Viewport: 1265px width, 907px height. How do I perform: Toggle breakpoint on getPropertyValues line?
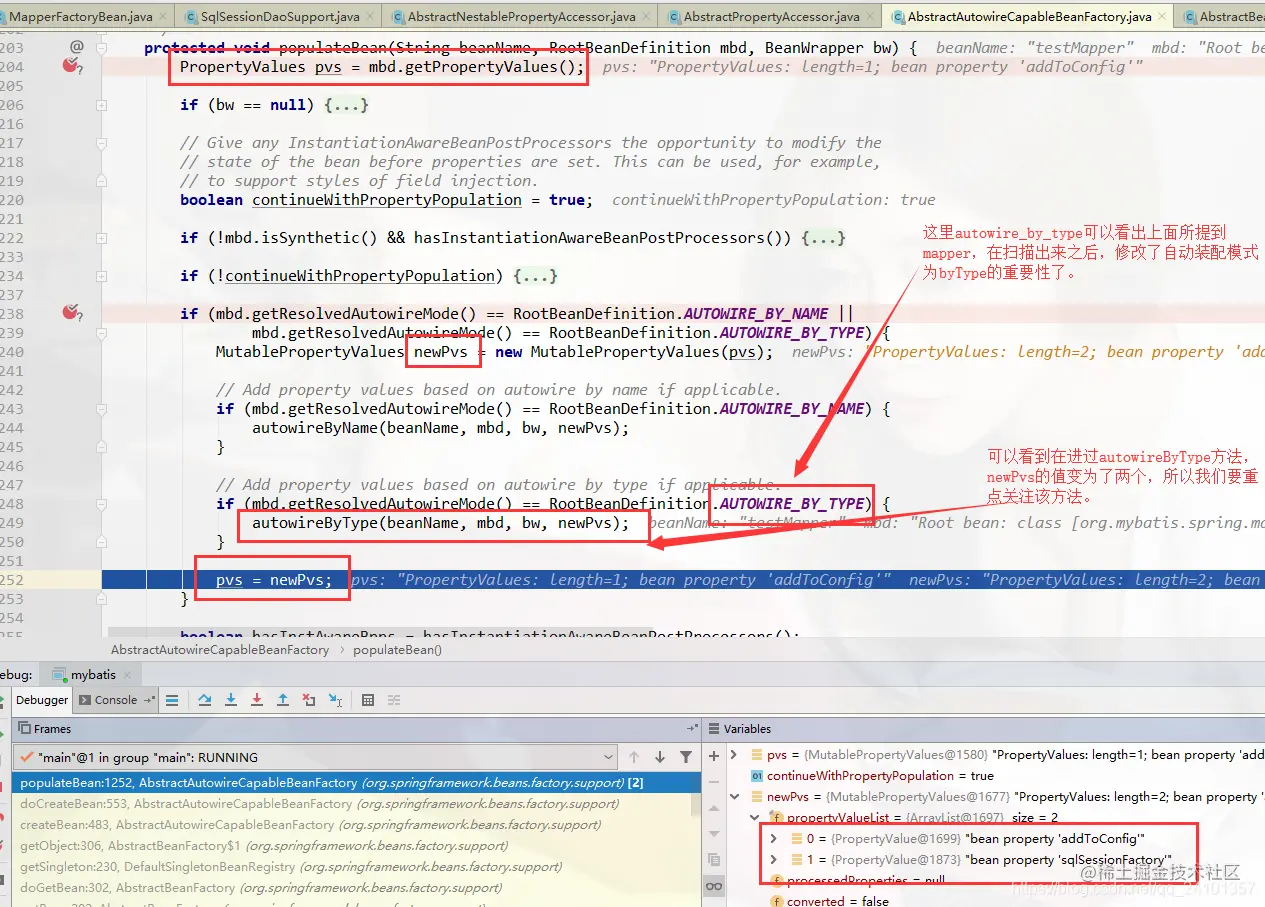click(x=71, y=66)
